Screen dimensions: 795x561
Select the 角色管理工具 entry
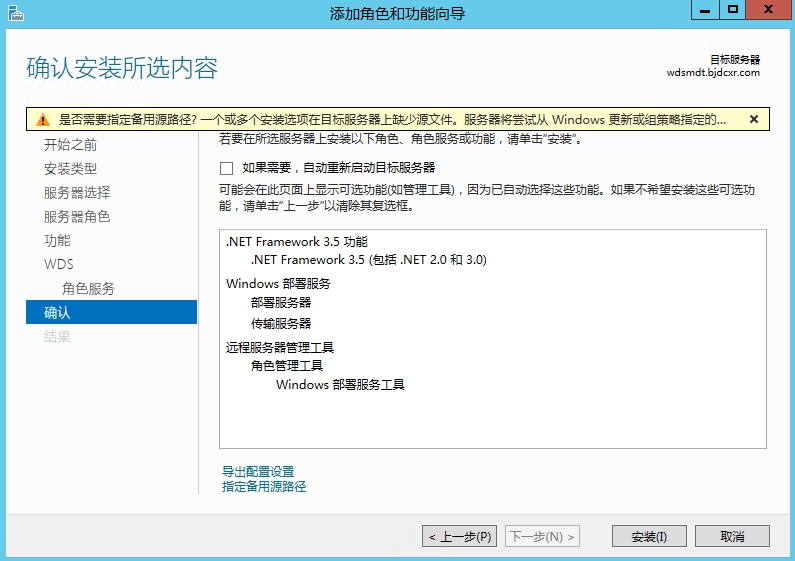click(x=287, y=366)
